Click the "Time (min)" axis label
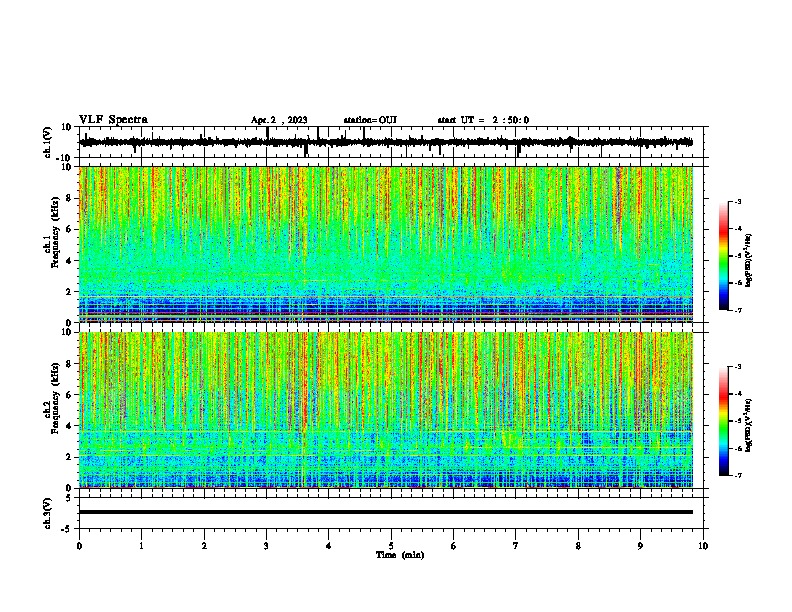Image resolution: width=792 pixels, height=612 pixels. pyautogui.click(x=400, y=555)
